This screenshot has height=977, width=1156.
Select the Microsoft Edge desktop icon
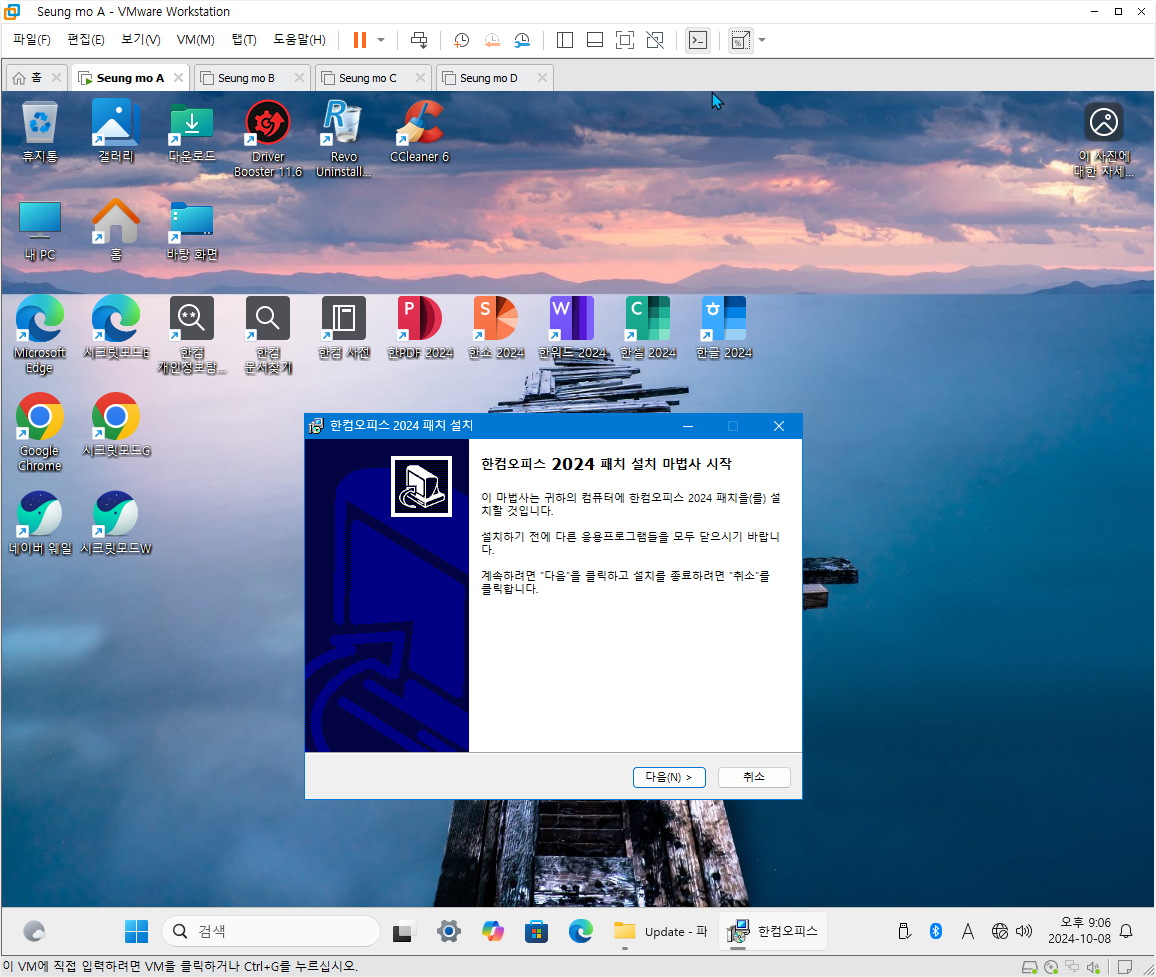point(40,335)
